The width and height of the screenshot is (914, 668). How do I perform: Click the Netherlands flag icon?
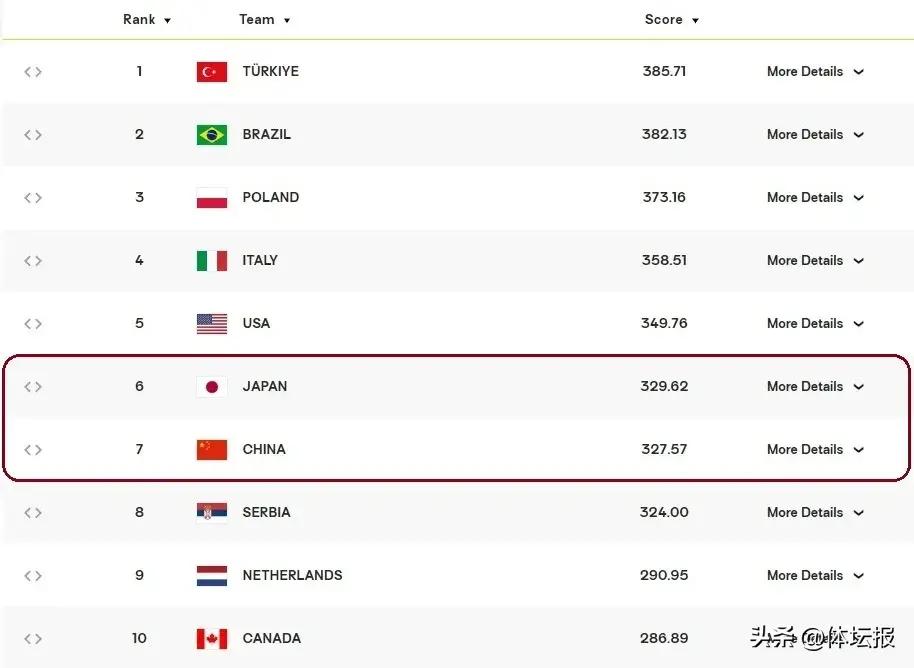211,576
